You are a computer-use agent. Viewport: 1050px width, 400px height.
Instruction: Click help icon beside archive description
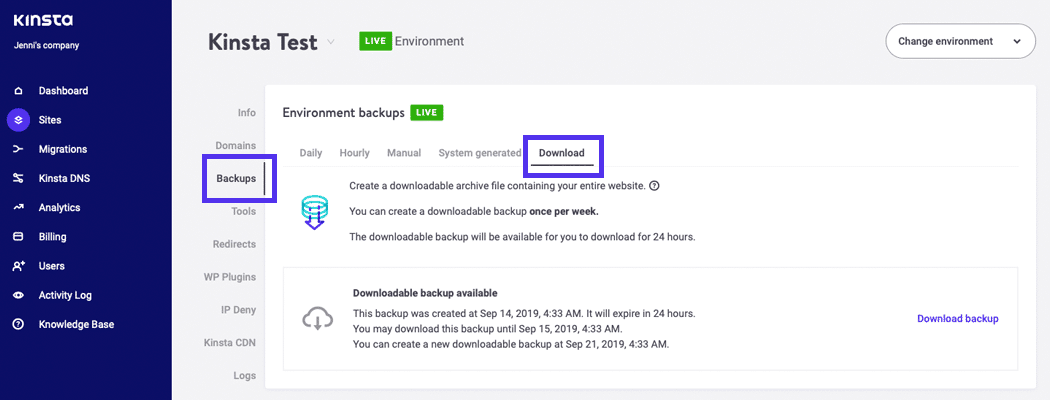(x=655, y=186)
